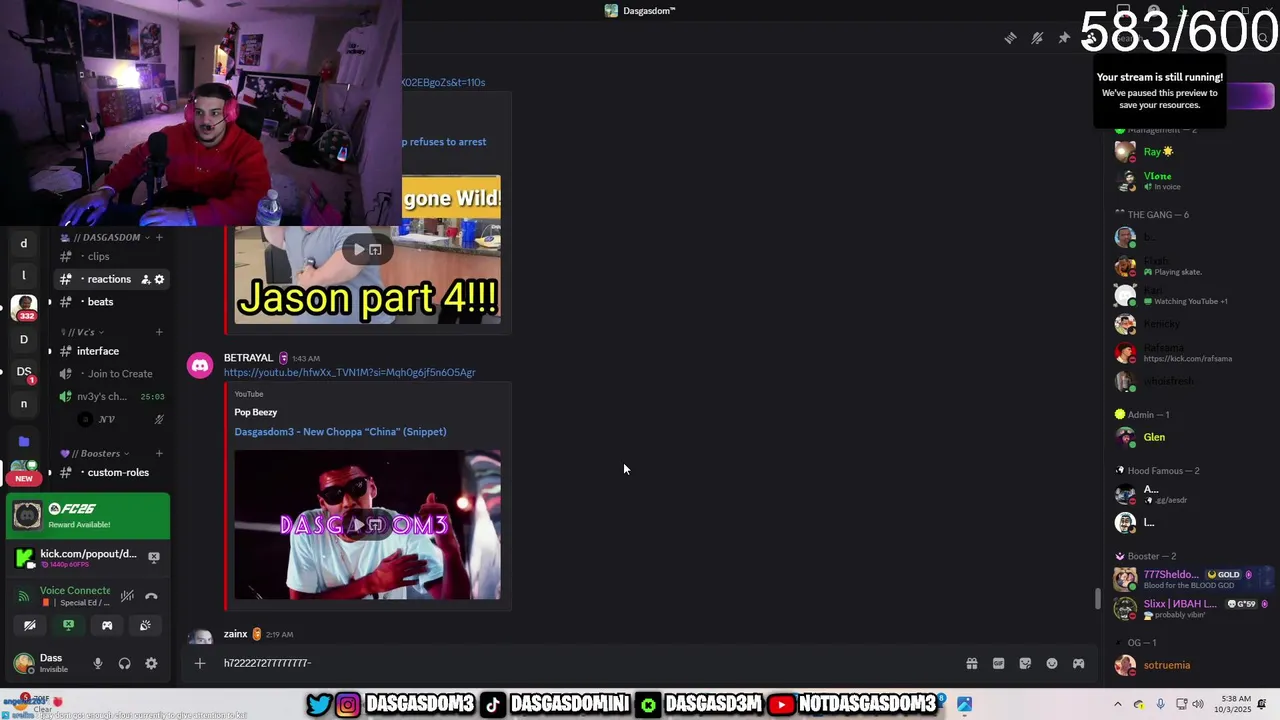
Task: Open taskbar volume speaker icon
Action: pyautogui.click(x=1197, y=704)
